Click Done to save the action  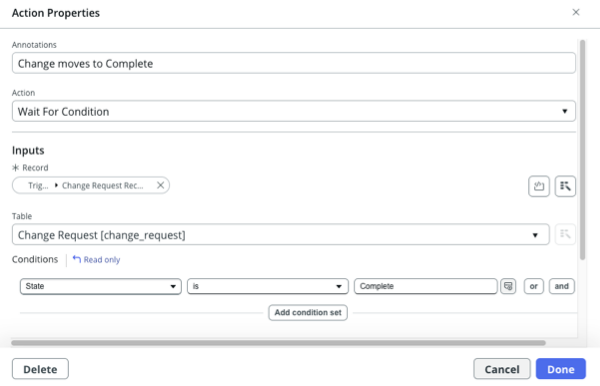(561, 369)
